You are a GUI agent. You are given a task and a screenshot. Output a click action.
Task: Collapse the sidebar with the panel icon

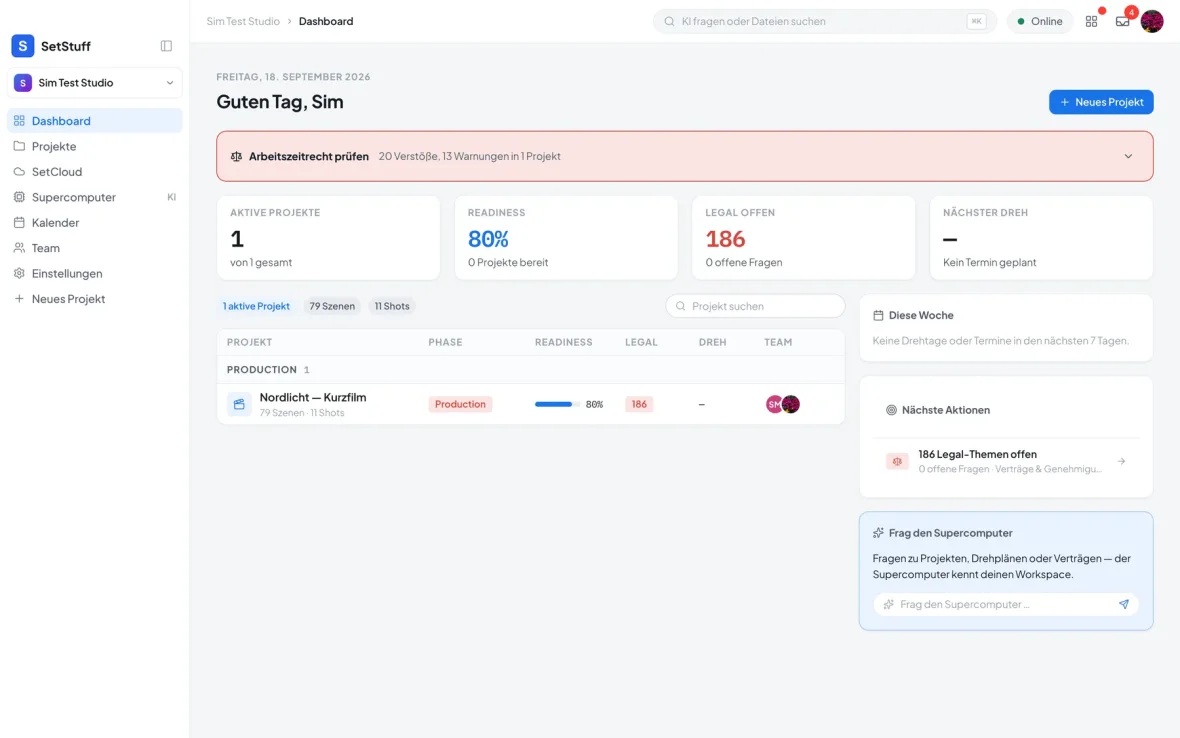pos(166,46)
